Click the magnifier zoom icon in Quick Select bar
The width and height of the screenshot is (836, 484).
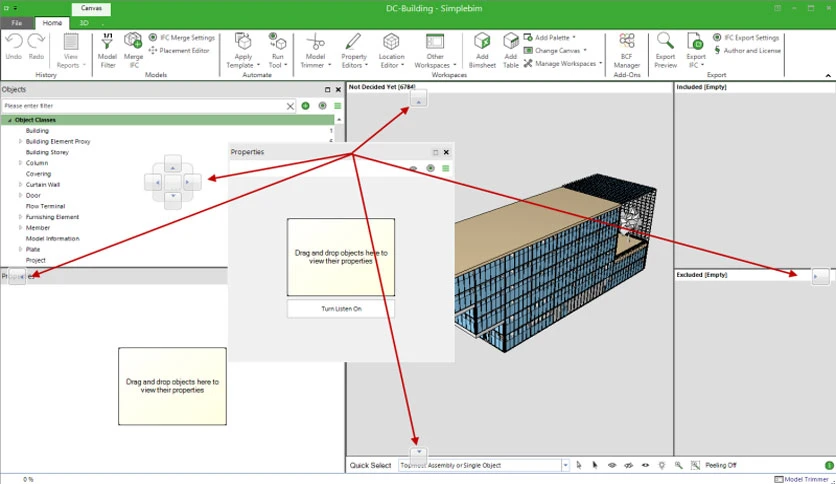pos(678,465)
